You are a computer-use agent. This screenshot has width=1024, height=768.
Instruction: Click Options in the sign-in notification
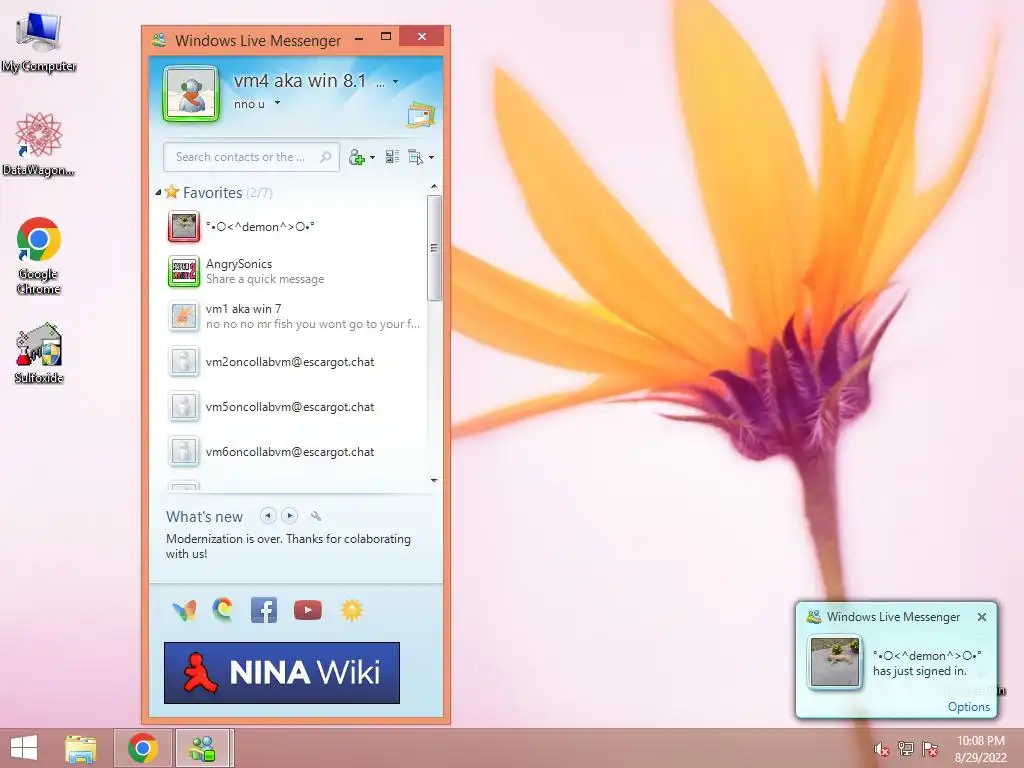tap(968, 707)
